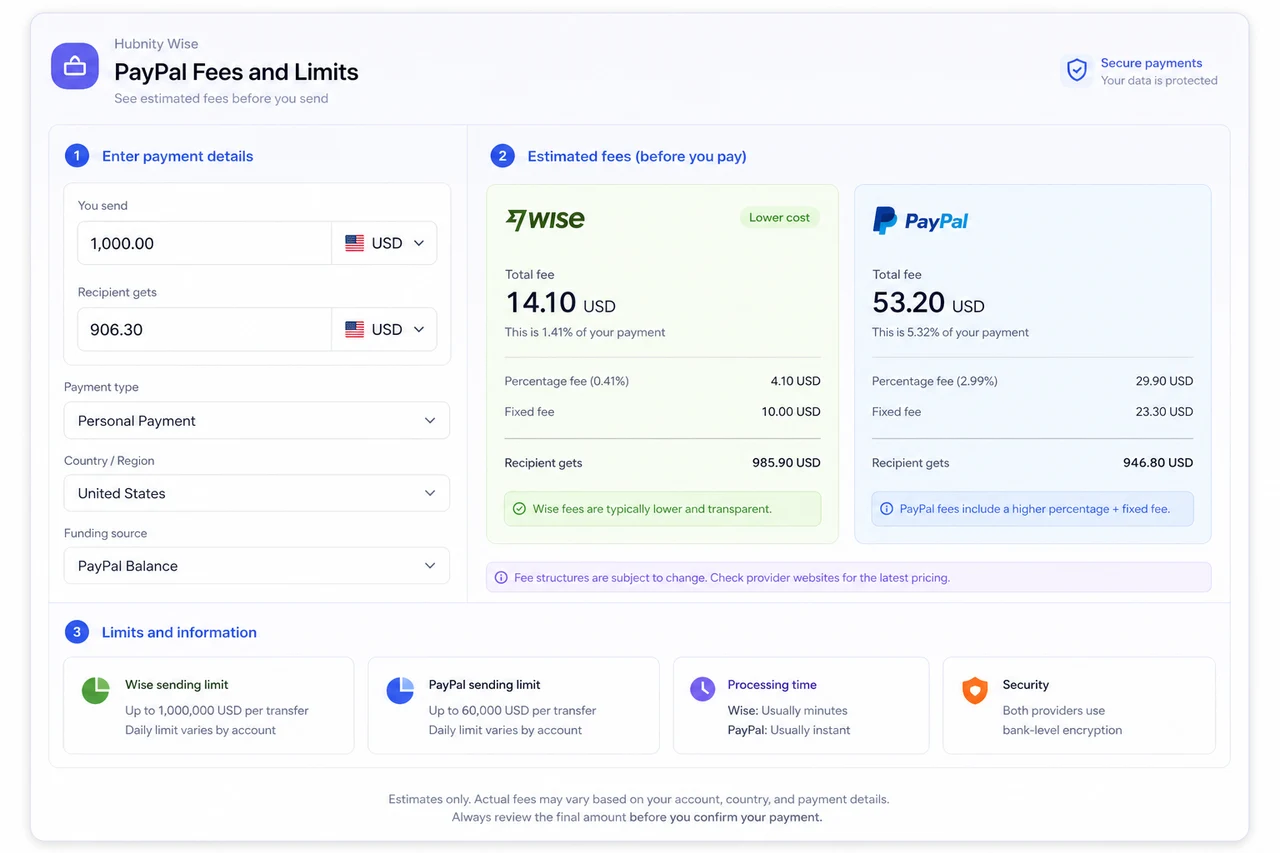The height and width of the screenshot is (853, 1280).
Task: Click the 29.90 USD percentage fee value
Action: 1164,381
